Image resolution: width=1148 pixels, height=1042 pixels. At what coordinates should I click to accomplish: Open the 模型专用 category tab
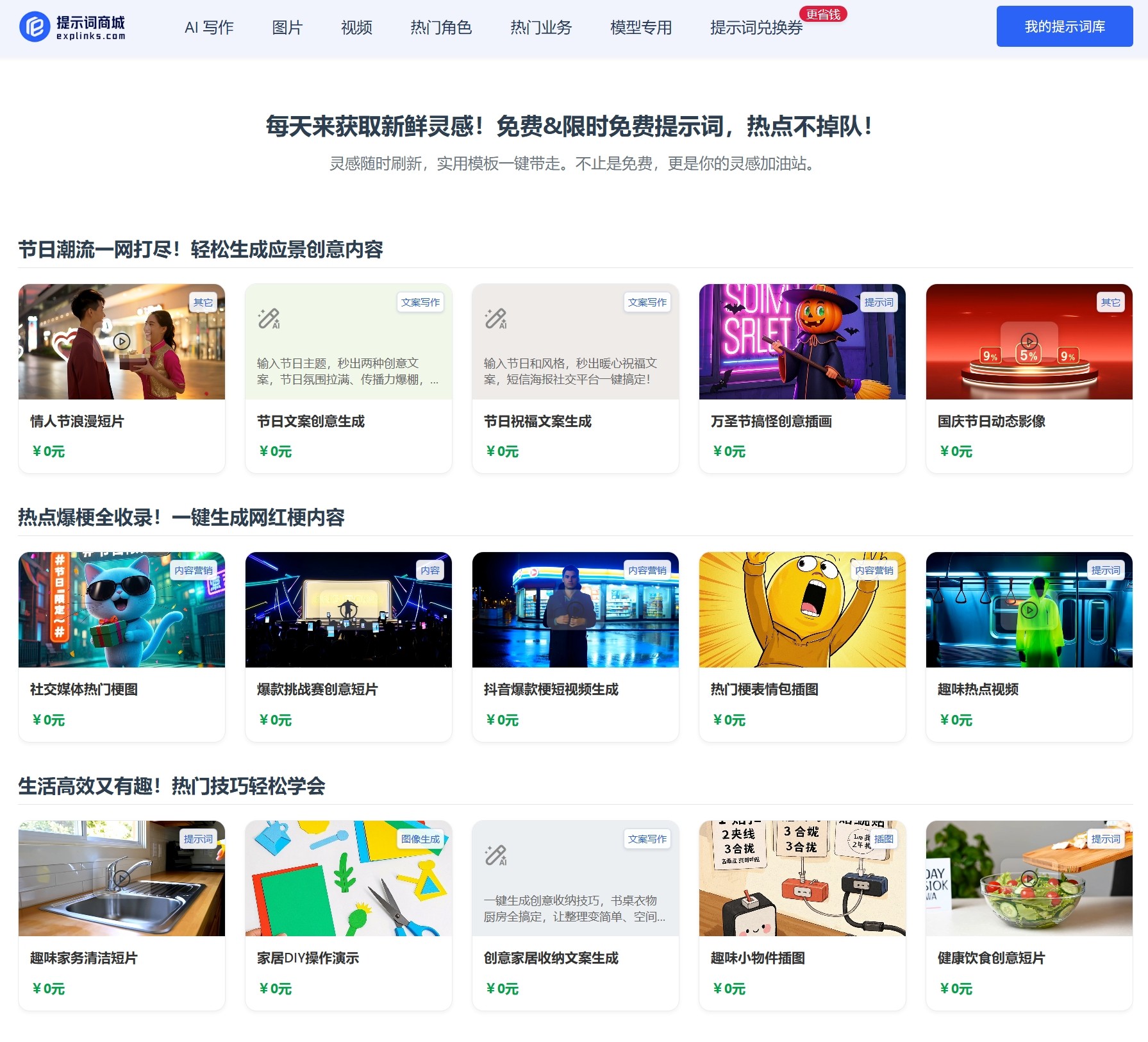click(x=640, y=28)
